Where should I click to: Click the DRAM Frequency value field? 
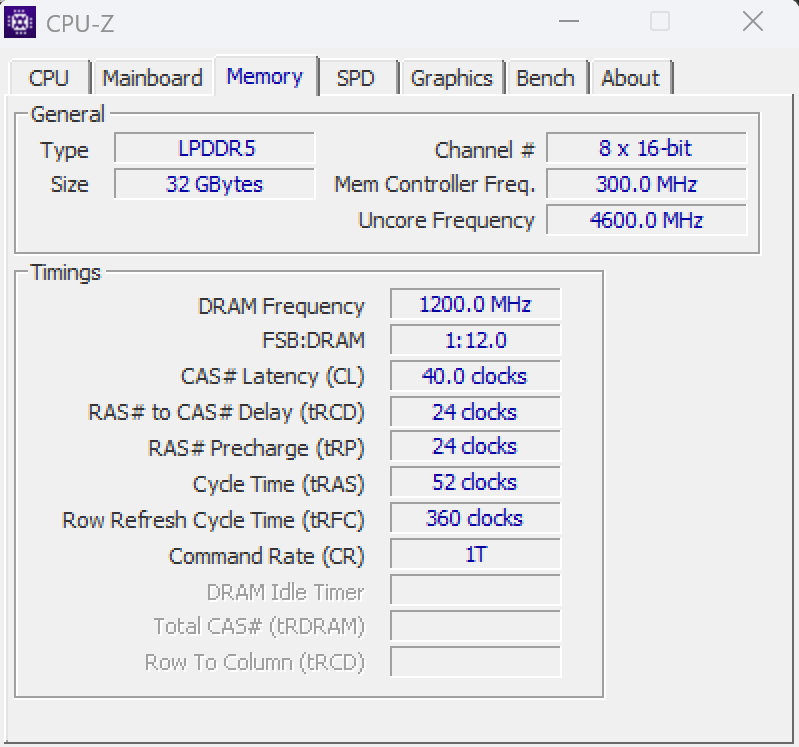(475, 305)
